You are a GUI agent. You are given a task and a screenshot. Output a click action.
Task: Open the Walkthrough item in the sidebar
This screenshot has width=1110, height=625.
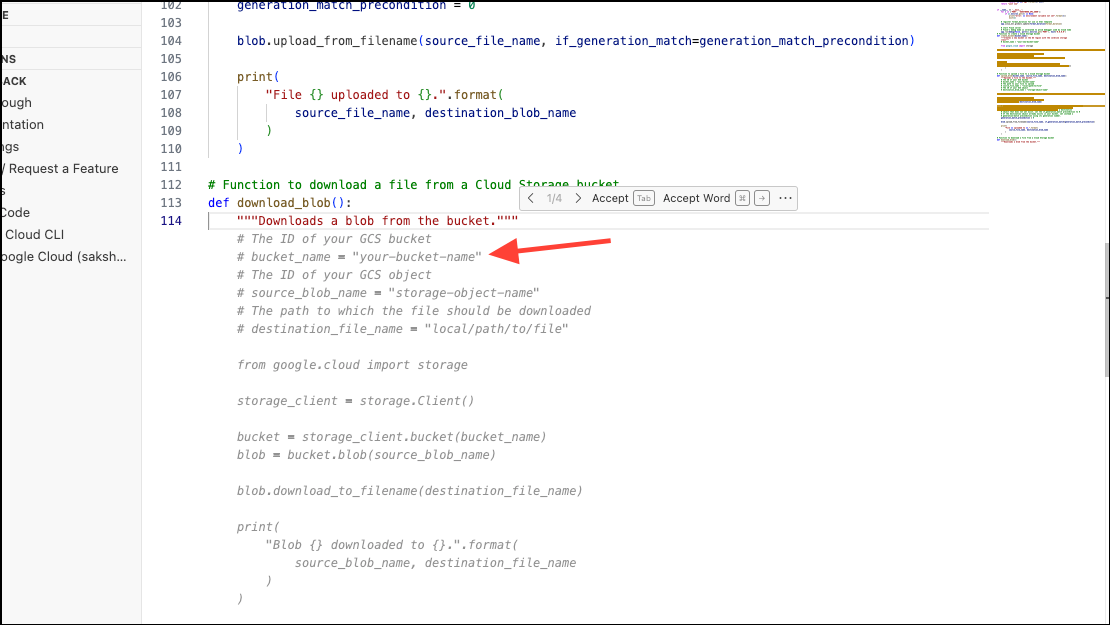pyautogui.click(x=16, y=102)
